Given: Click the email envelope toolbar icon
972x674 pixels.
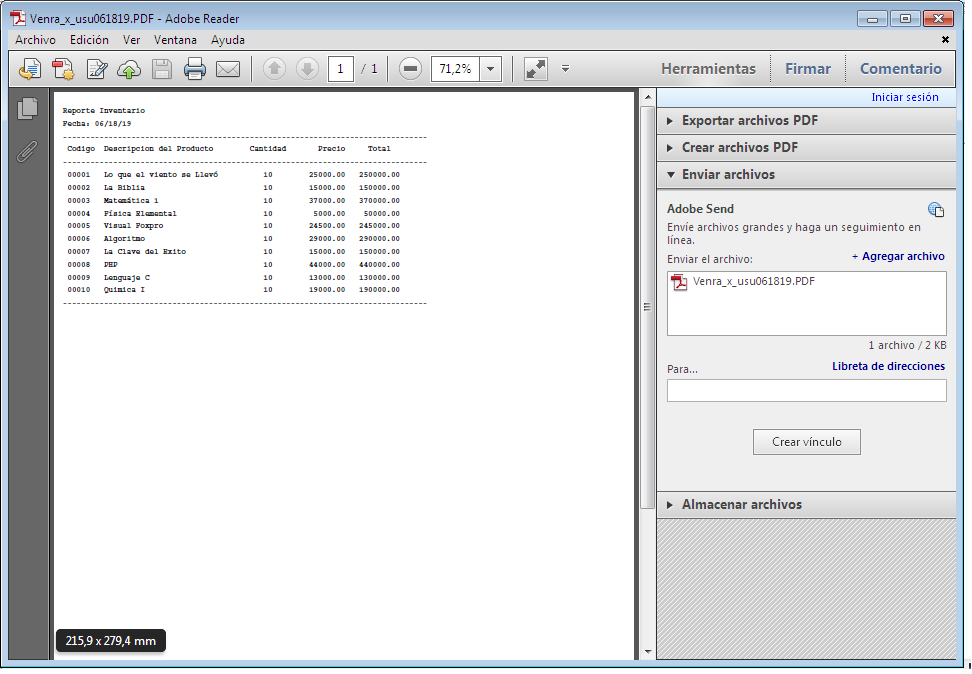Looking at the screenshot, I should pyautogui.click(x=228, y=69).
